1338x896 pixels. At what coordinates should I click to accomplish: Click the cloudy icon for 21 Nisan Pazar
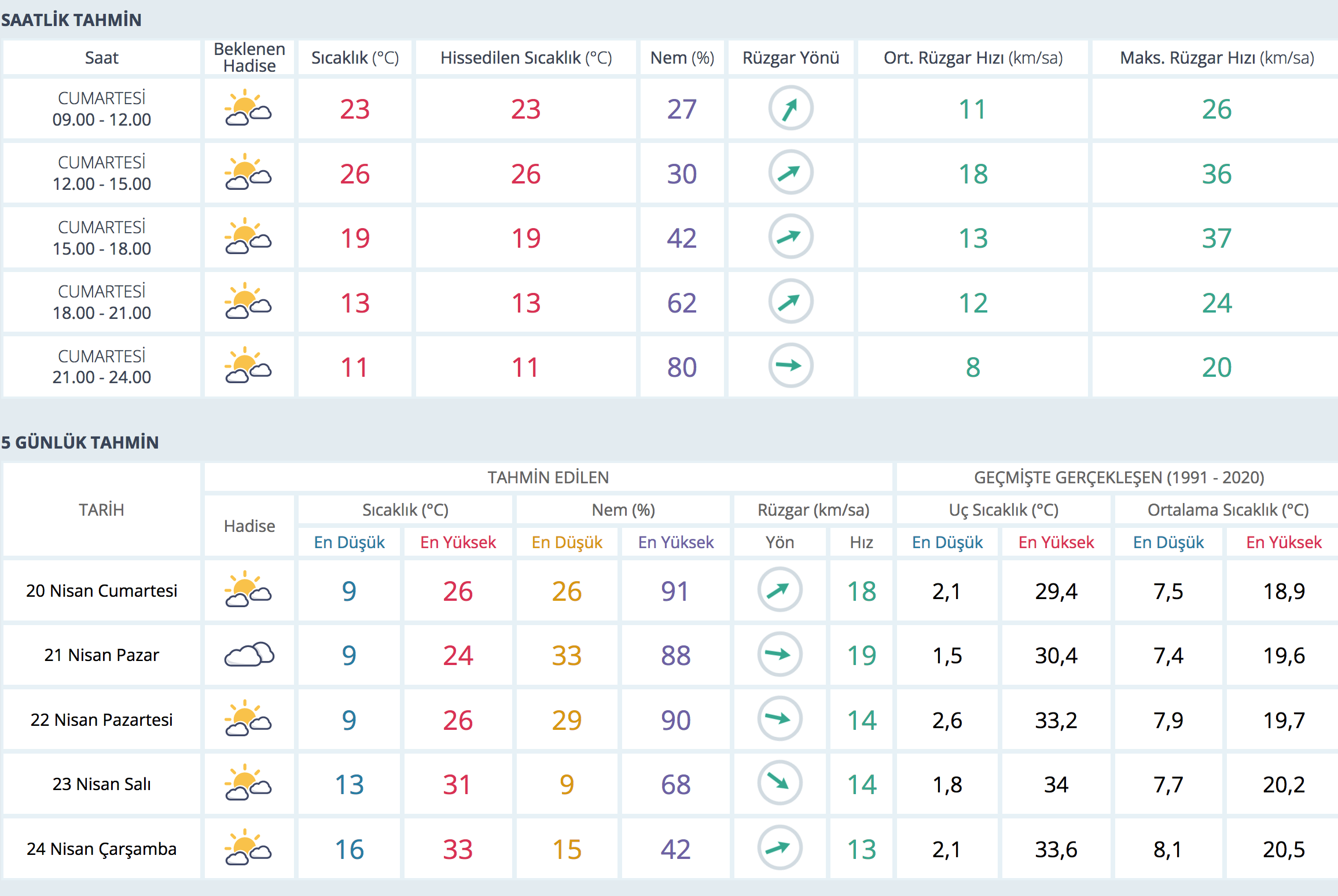[249, 655]
